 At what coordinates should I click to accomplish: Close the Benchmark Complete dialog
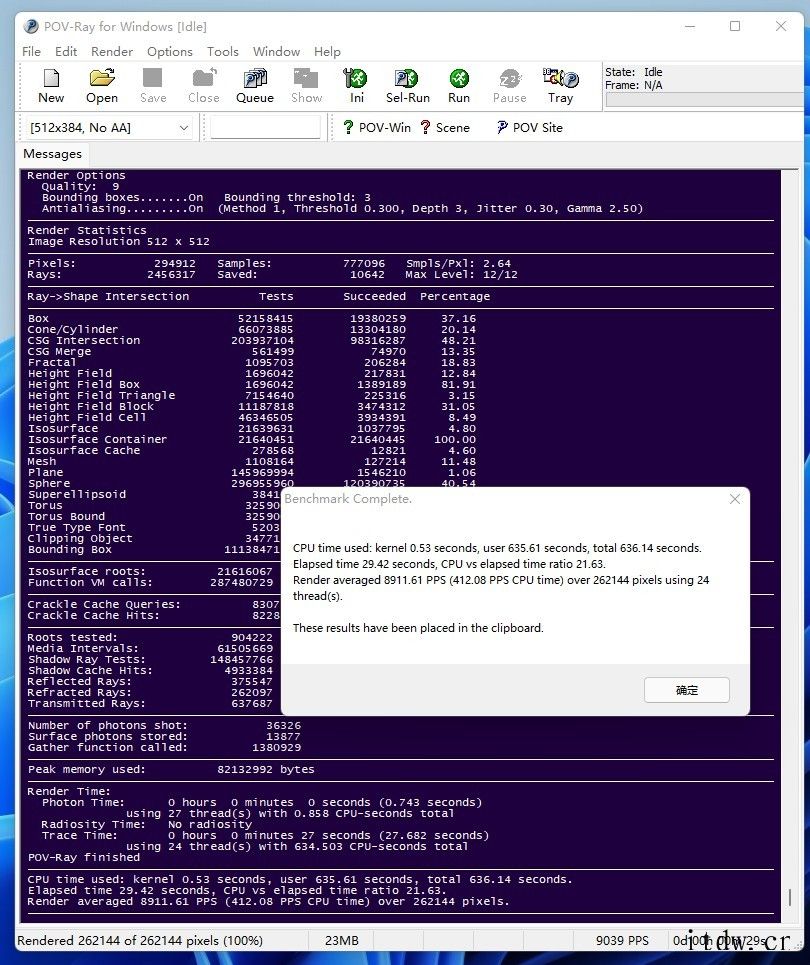[735, 499]
